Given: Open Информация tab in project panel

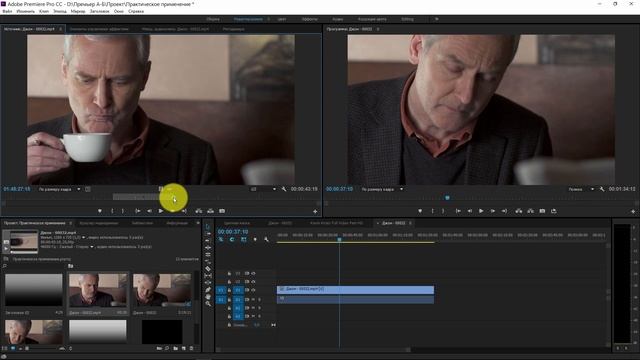Looking at the screenshot, I should pos(177,223).
